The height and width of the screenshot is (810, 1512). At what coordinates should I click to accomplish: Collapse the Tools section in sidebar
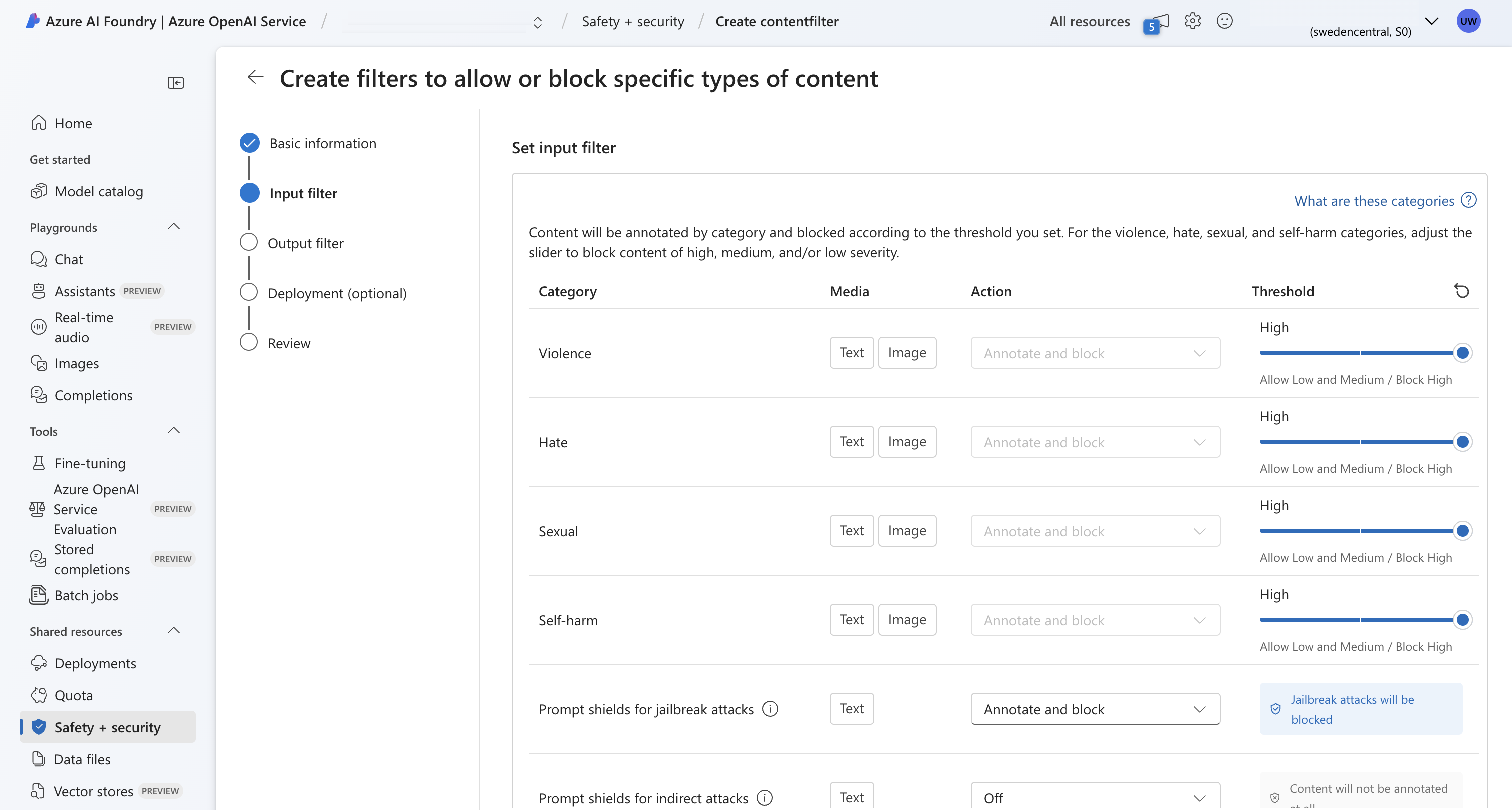click(x=173, y=430)
